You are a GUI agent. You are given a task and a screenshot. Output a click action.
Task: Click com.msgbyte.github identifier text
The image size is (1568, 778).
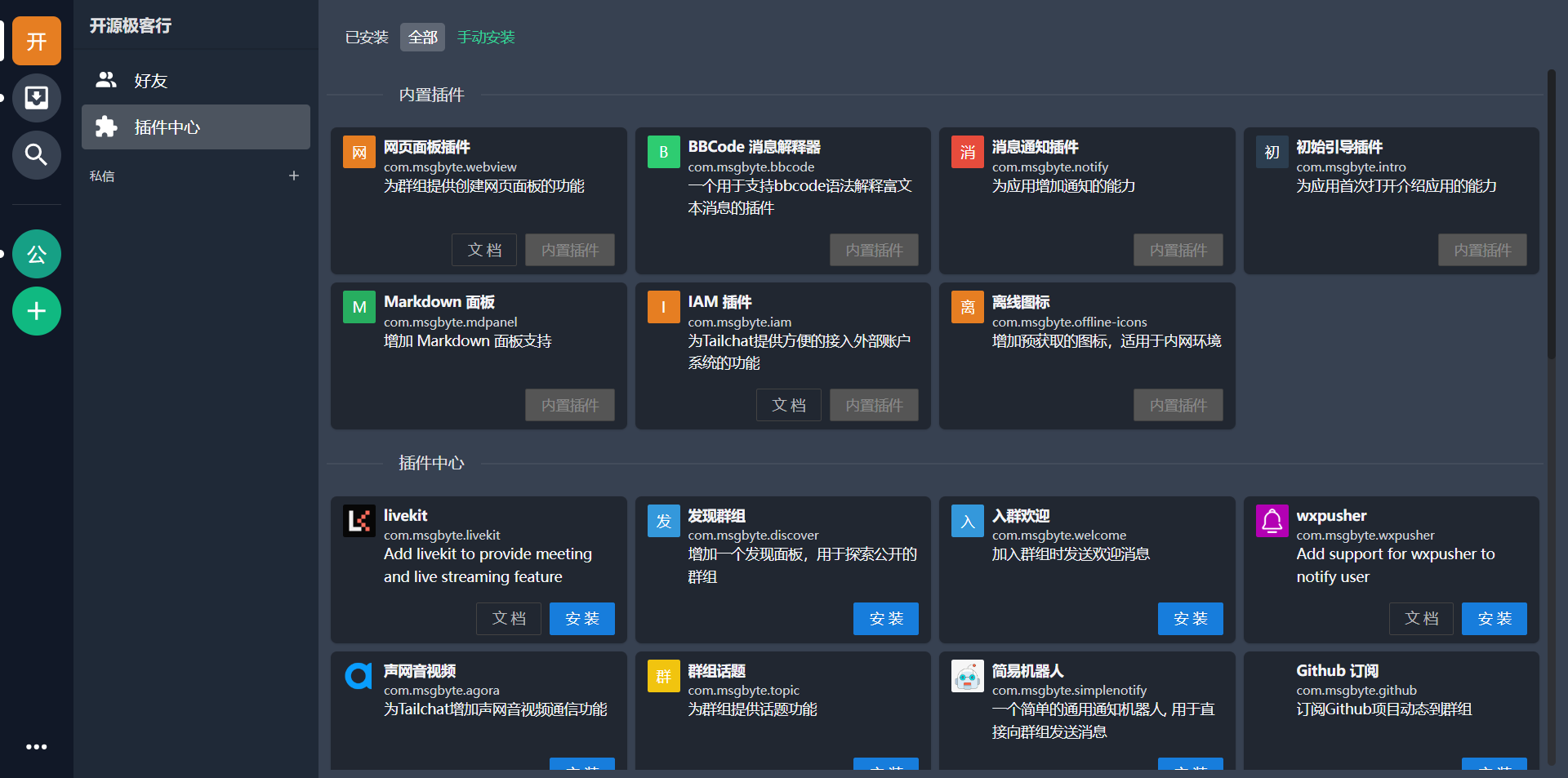pos(1356,691)
